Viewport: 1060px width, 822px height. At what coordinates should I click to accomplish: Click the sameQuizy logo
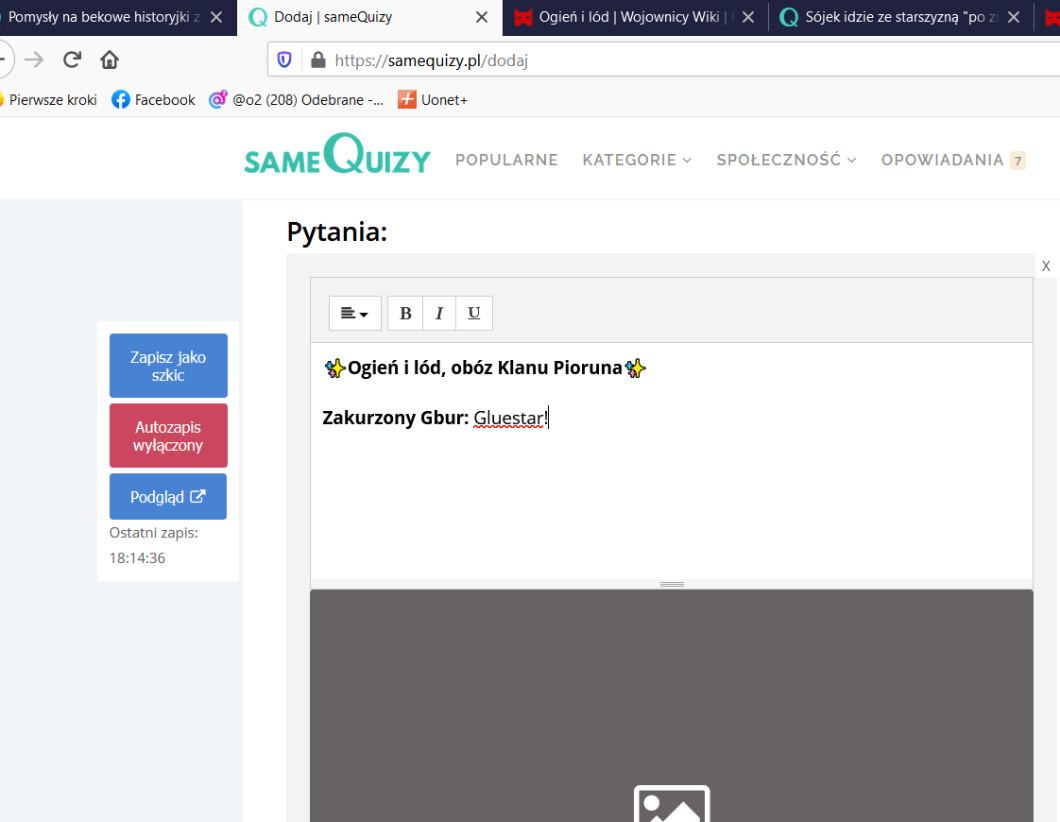point(337,158)
